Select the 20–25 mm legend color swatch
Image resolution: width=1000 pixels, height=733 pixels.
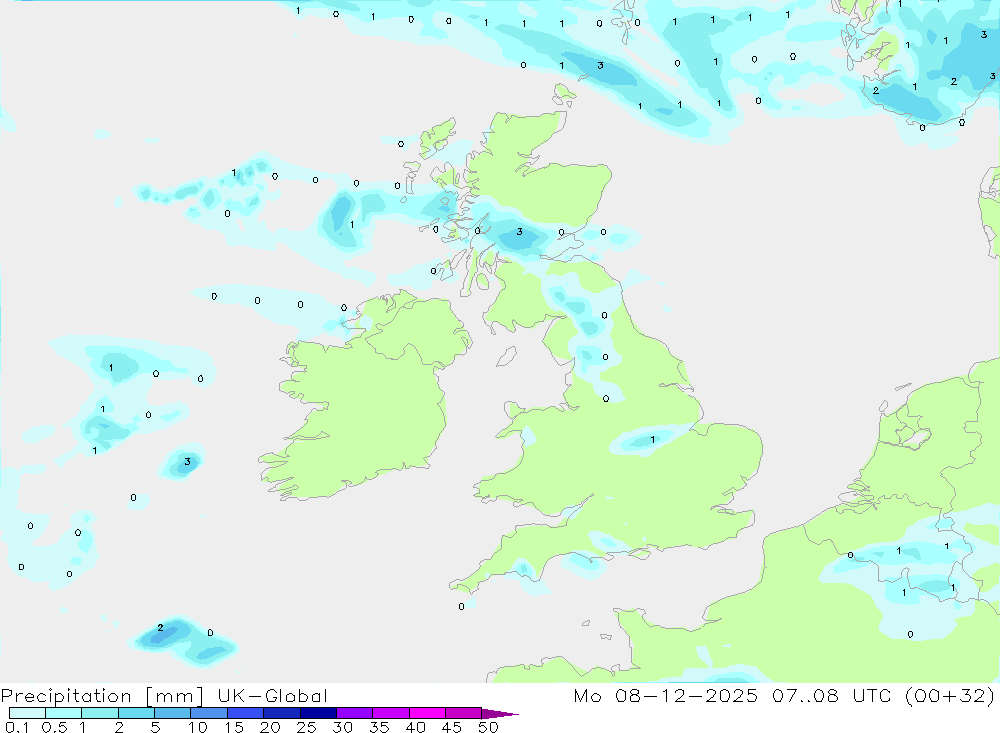[x=281, y=713]
